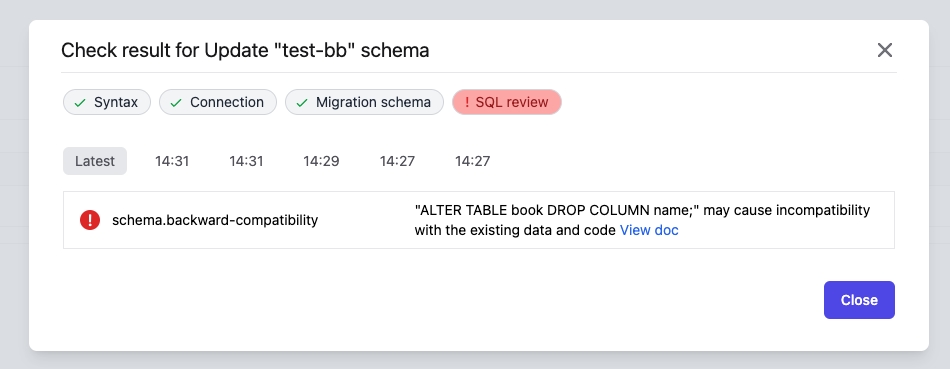Click the Check result for Update title
The width and height of the screenshot is (950, 369).
245,50
